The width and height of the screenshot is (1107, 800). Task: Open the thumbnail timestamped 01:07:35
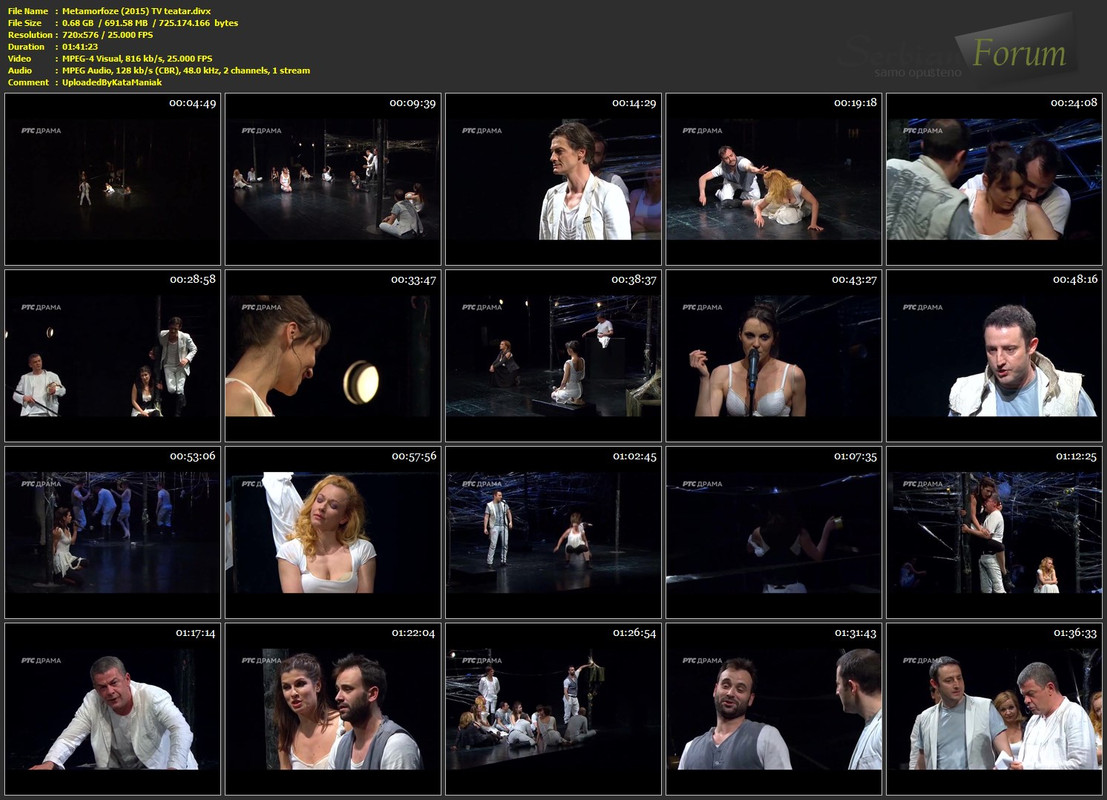click(x=774, y=532)
